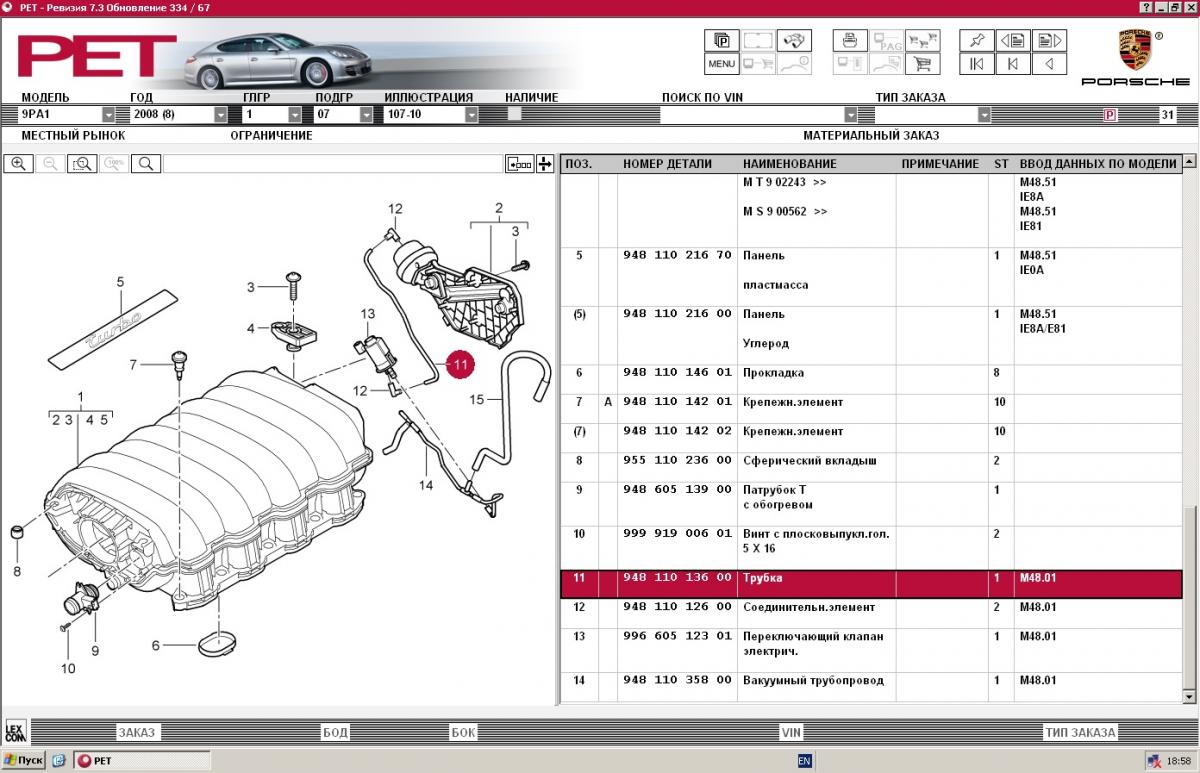Jump to first record arrow icon
The height and width of the screenshot is (773, 1200).
click(x=977, y=64)
